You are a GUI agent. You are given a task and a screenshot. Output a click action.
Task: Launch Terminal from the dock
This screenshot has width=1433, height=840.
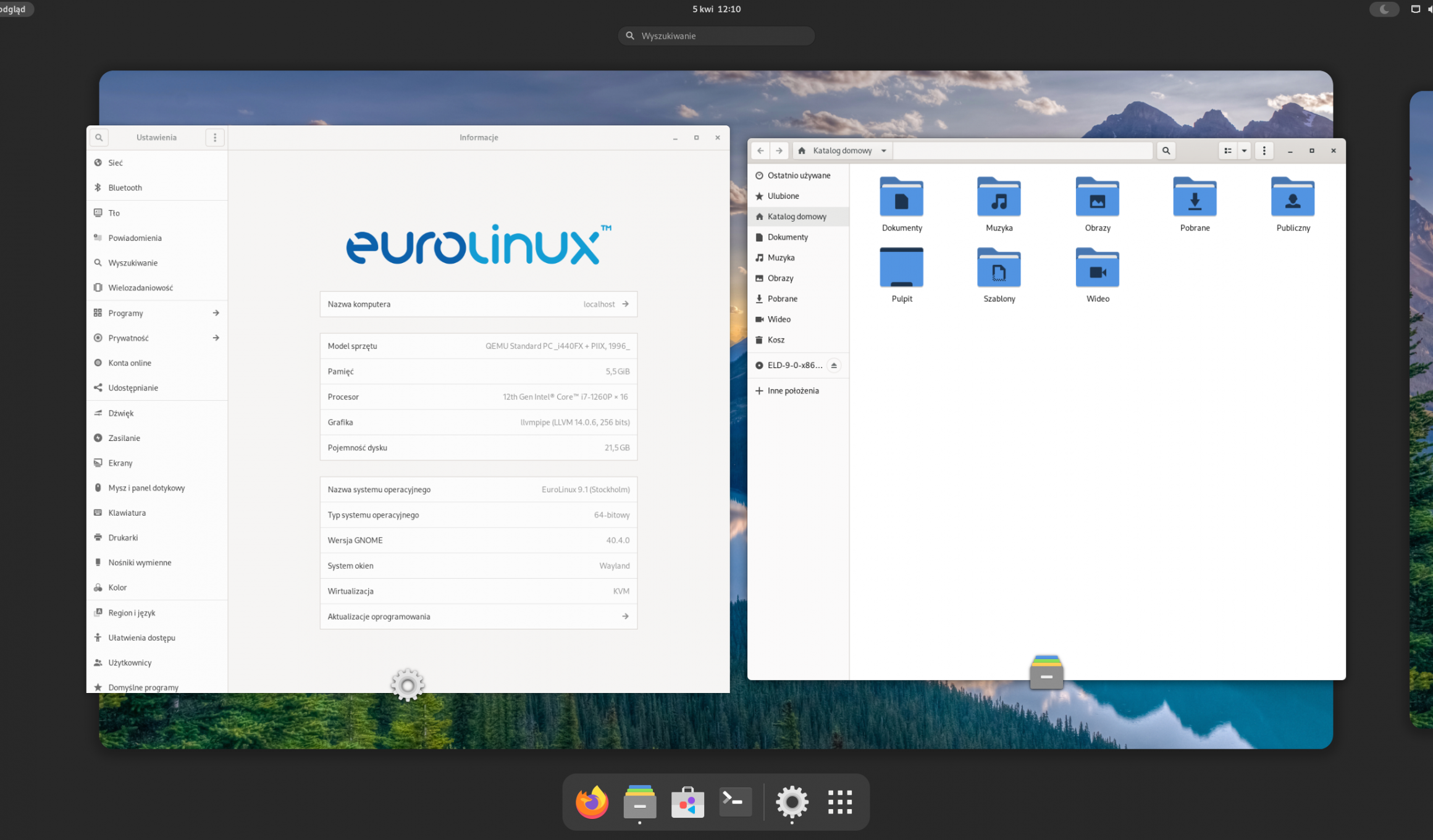pyautogui.click(x=735, y=802)
